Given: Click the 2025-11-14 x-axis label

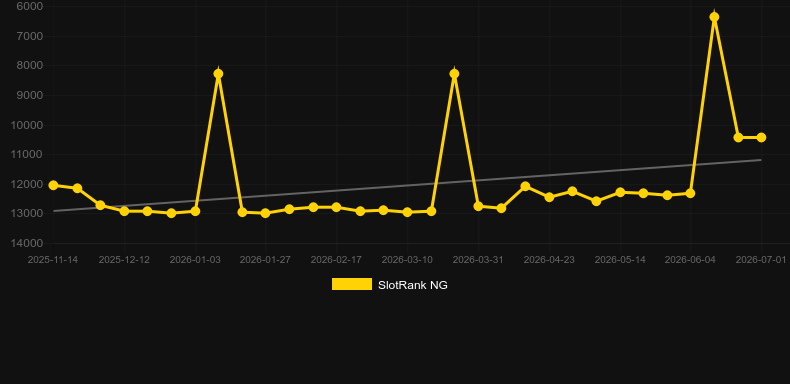Looking at the screenshot, I should point(53,260).
